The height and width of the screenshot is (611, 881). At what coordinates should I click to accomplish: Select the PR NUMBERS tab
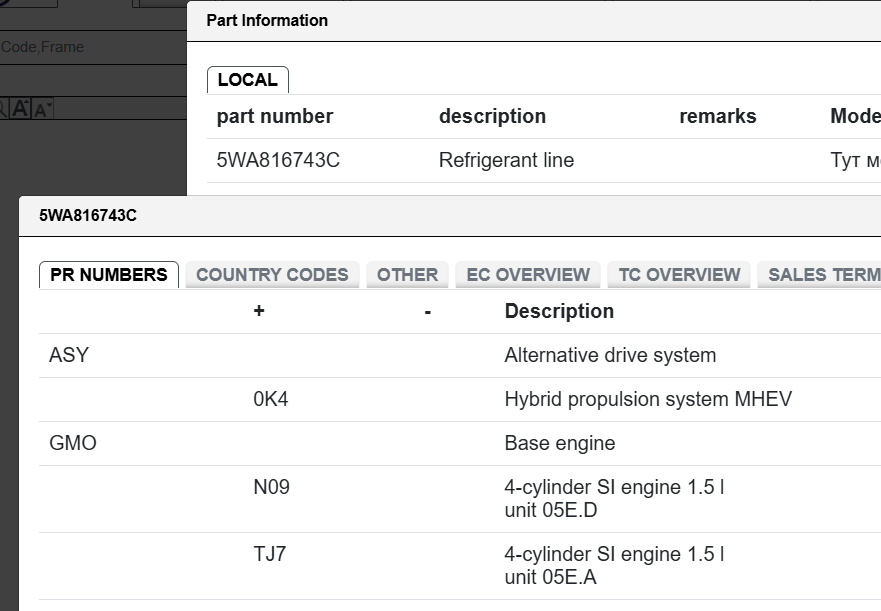109,275
